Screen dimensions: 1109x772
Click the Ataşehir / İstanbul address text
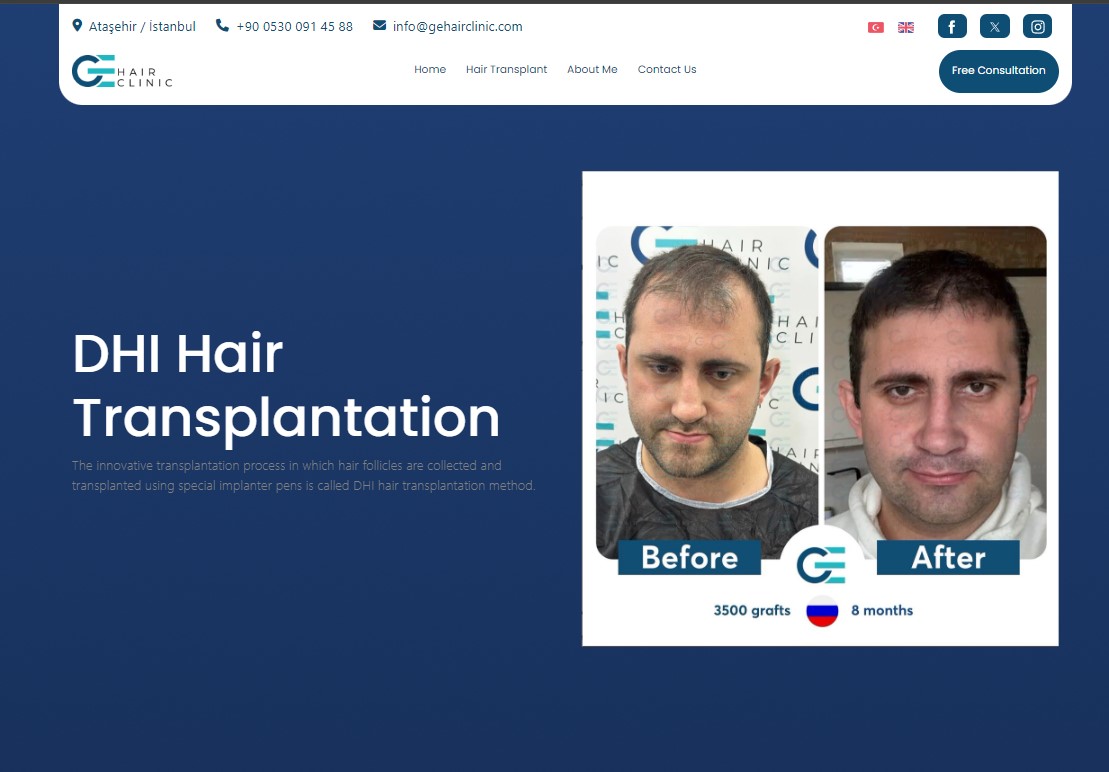142,27
